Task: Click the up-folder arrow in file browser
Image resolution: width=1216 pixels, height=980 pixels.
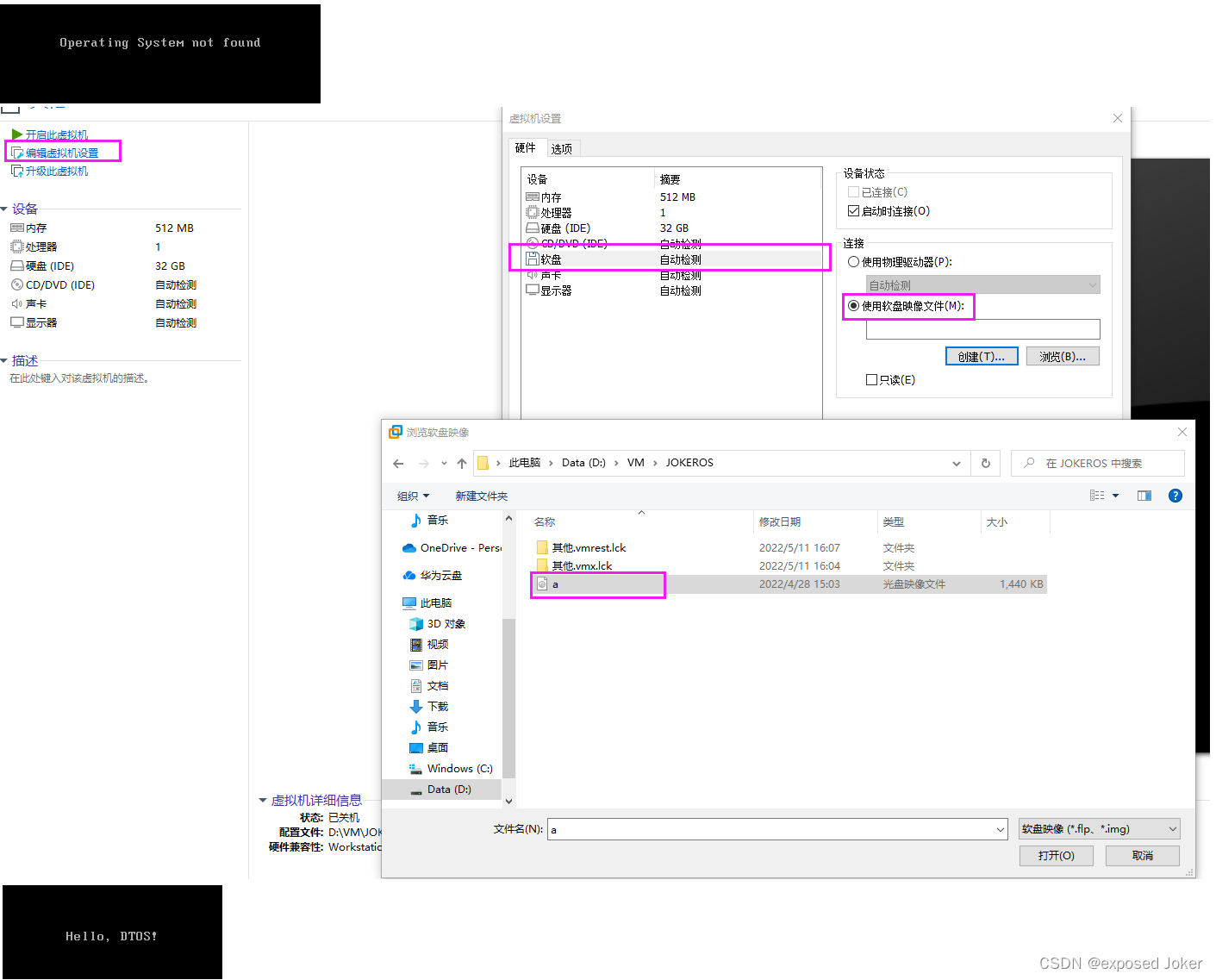Action: (x=462, y=464)
